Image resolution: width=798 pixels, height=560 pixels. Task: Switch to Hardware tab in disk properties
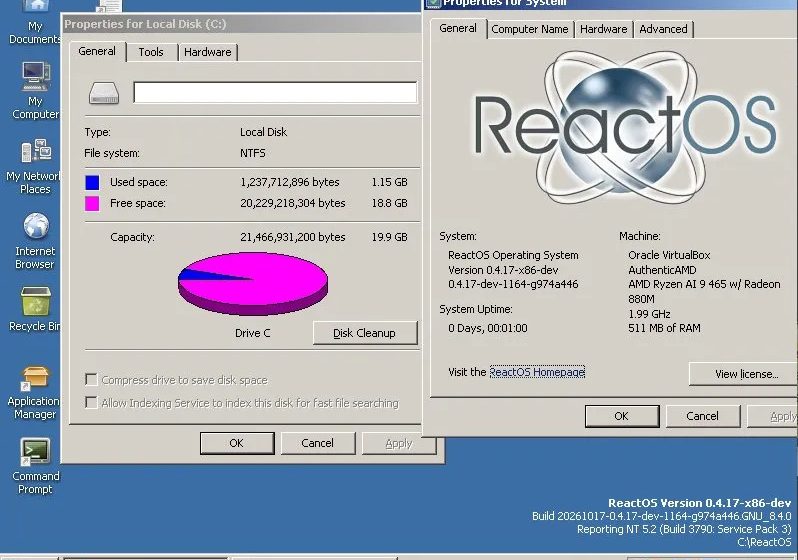[208, 52]
